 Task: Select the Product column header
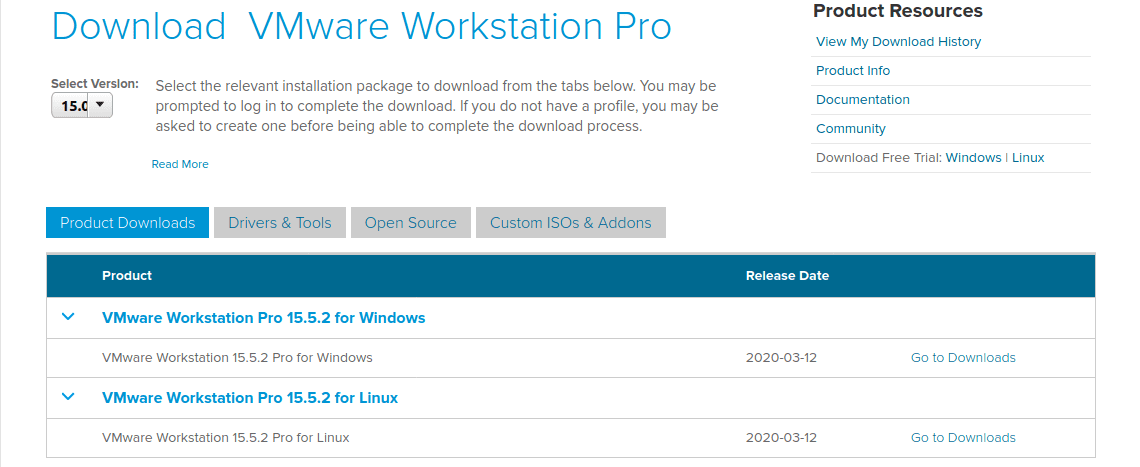127,276
